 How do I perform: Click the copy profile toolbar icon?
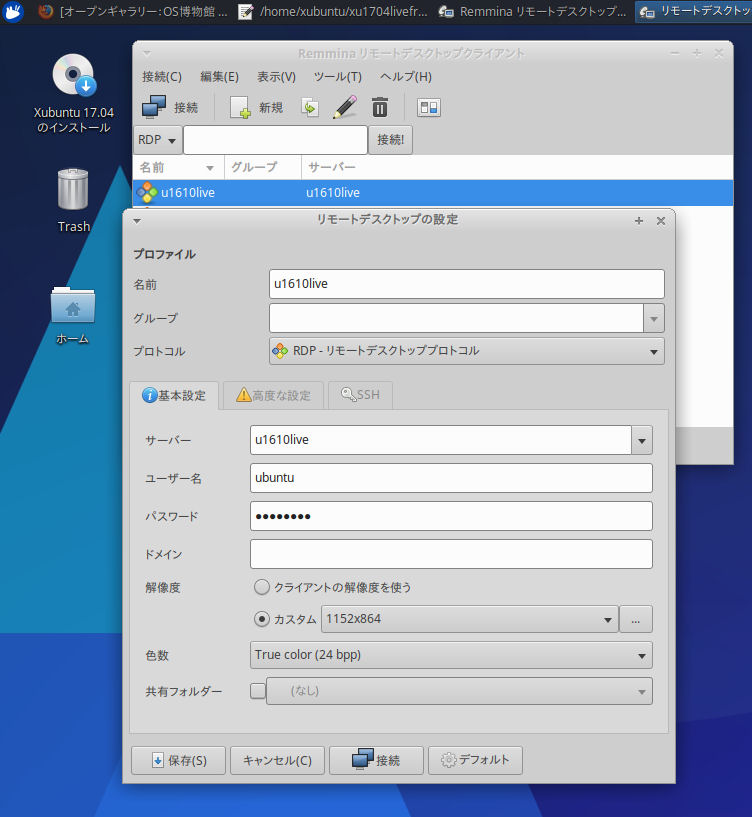(310, 107)
